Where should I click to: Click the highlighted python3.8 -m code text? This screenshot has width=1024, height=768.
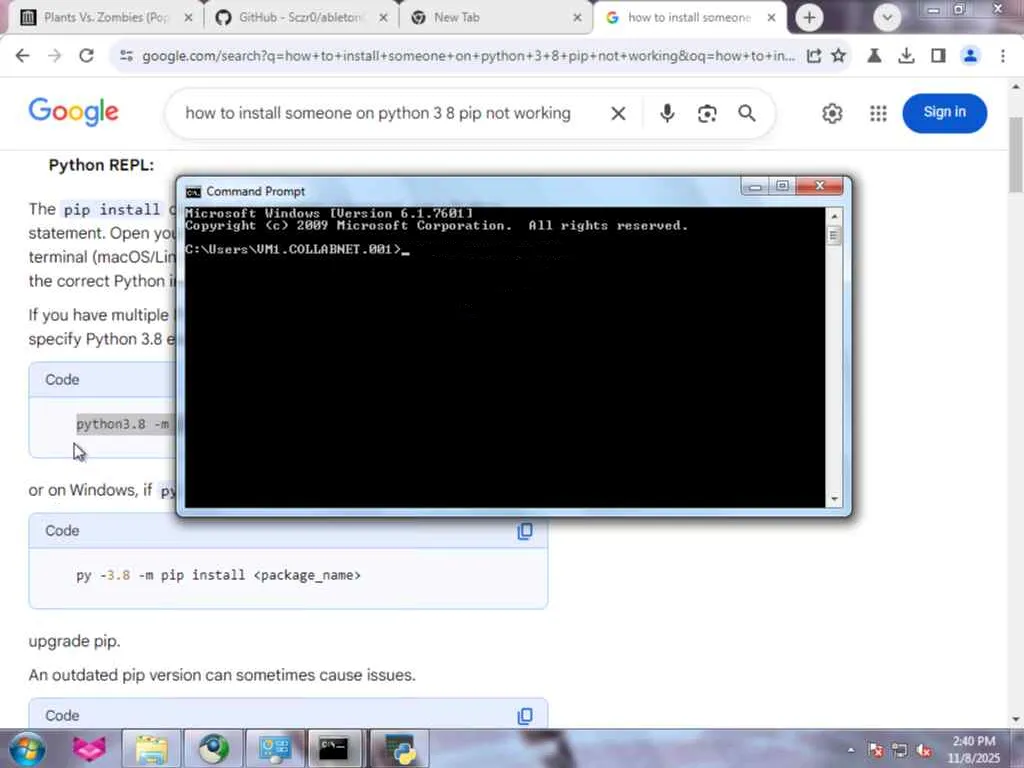pyautogui.click(x=123, y=424)
